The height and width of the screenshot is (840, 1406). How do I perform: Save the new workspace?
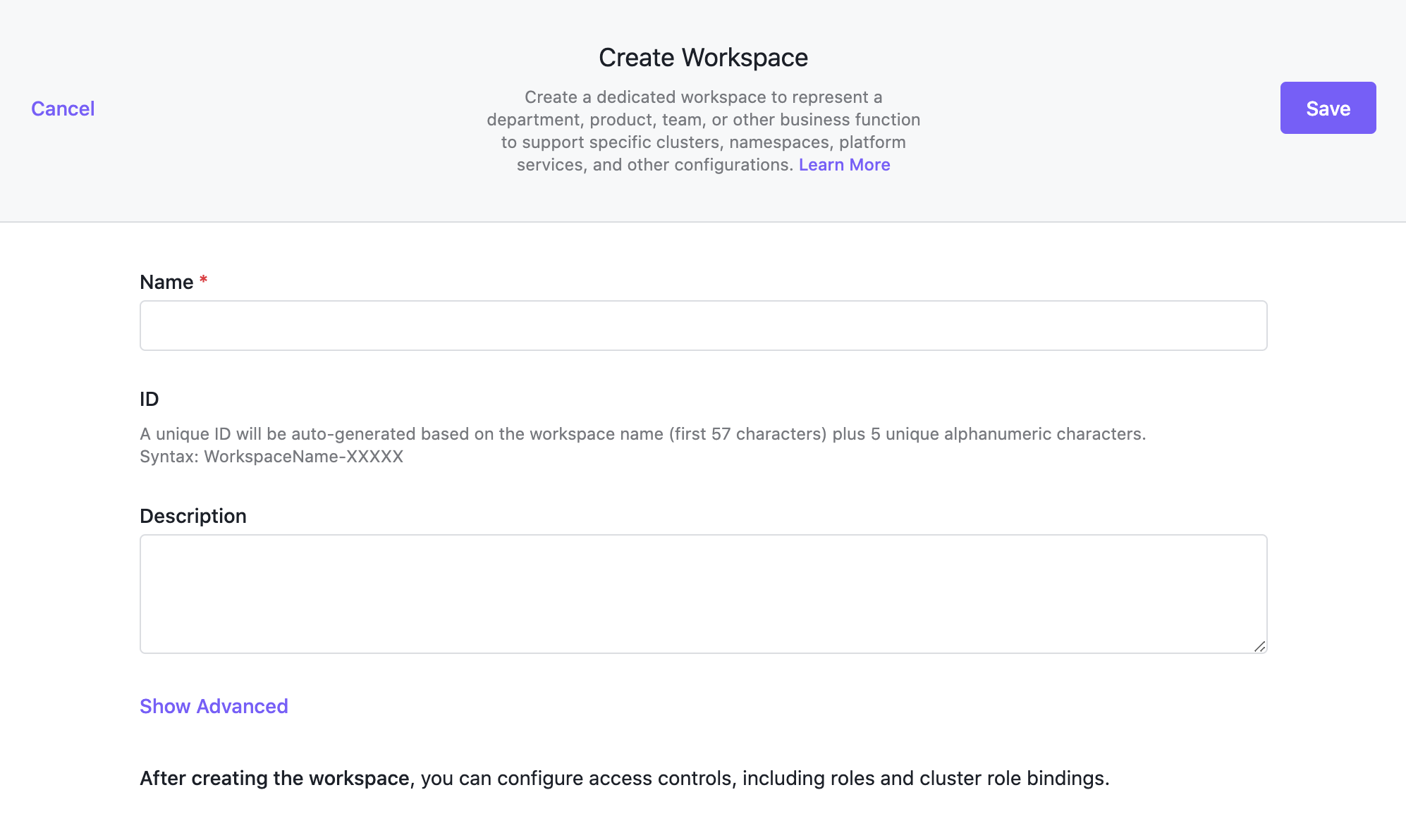[1328, 108]
